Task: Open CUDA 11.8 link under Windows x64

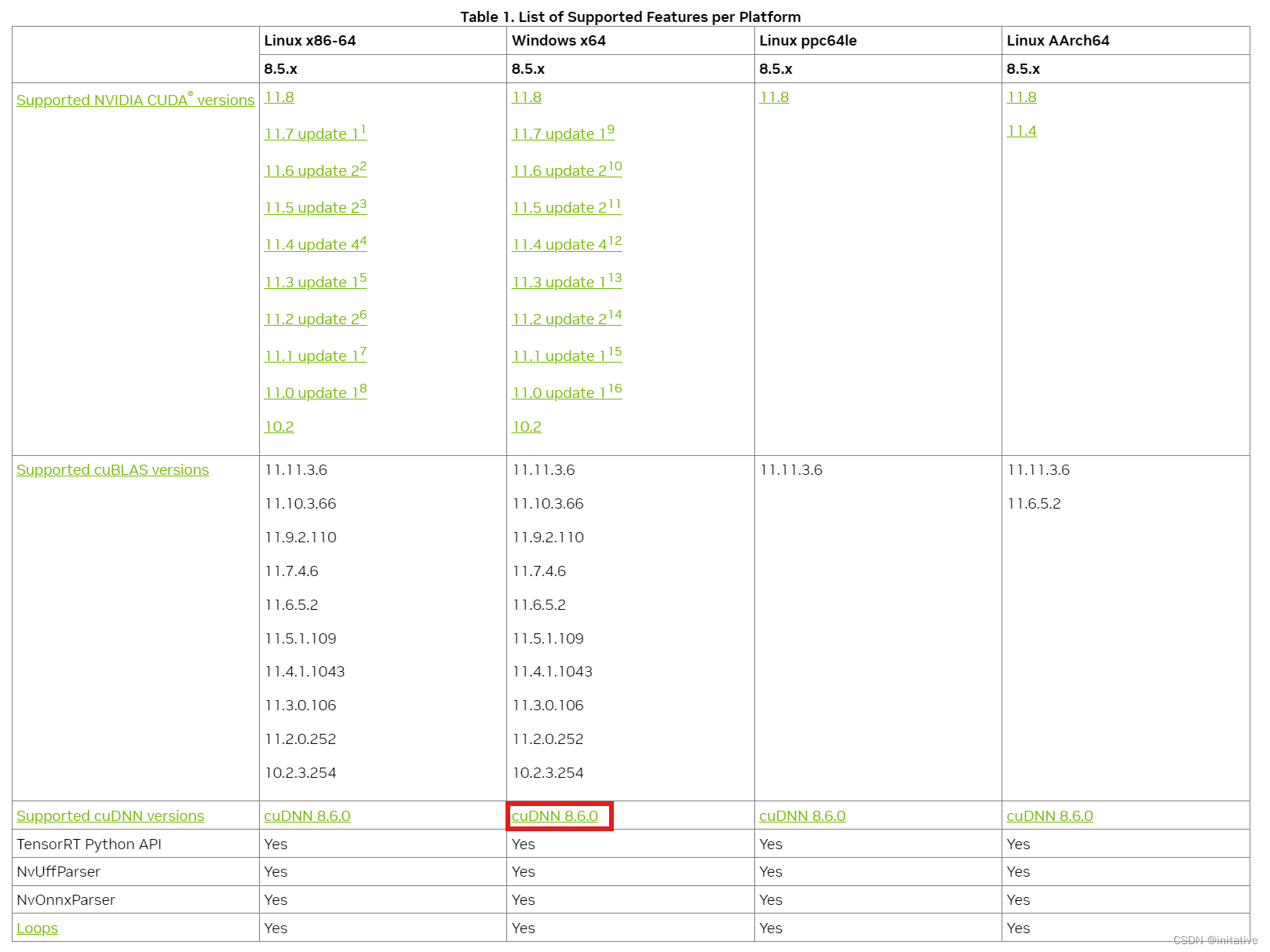Action: [x=527, y=97]
